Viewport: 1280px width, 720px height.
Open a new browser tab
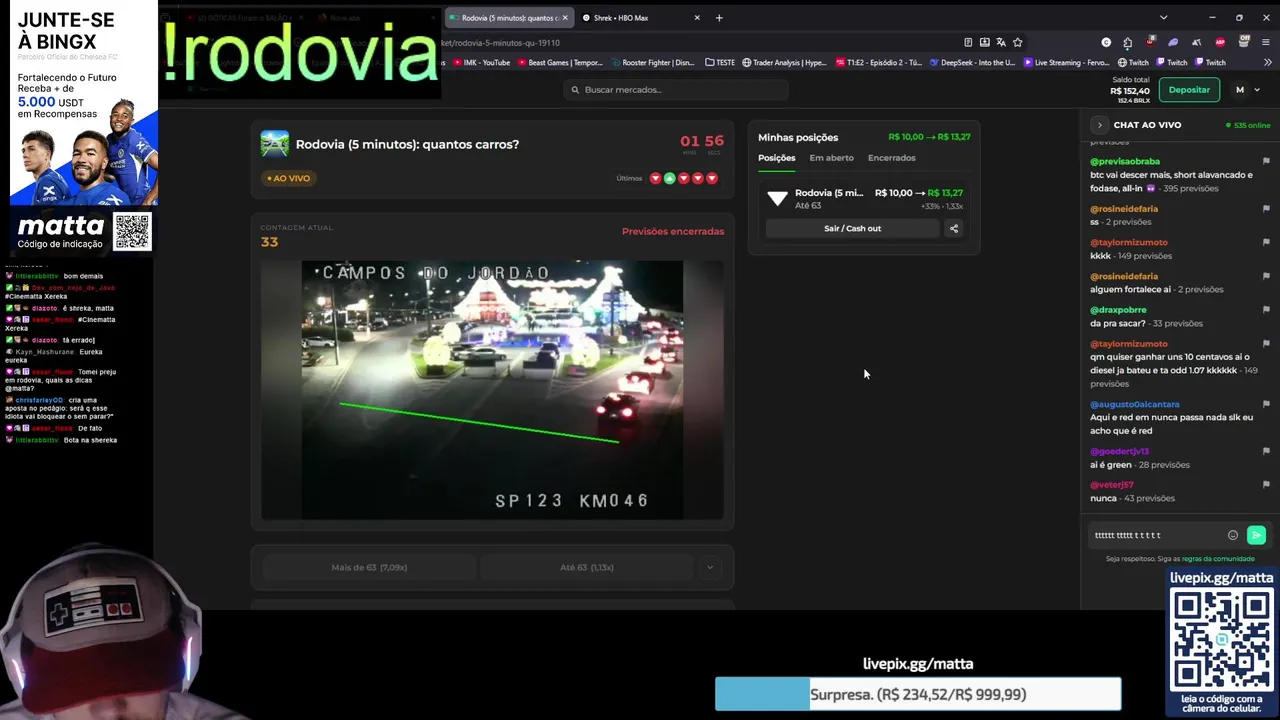[718, 17]
